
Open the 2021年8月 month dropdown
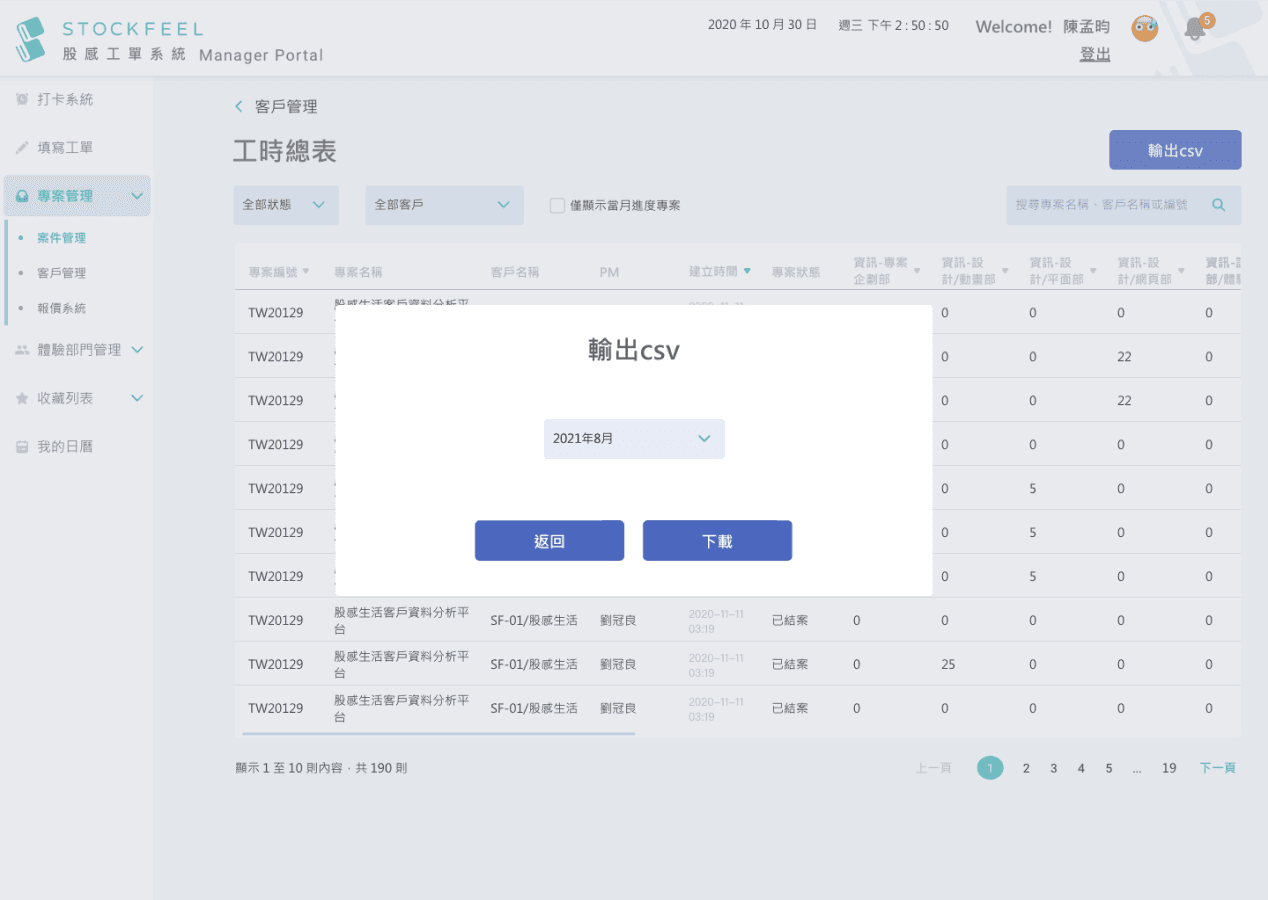[634, 439]
